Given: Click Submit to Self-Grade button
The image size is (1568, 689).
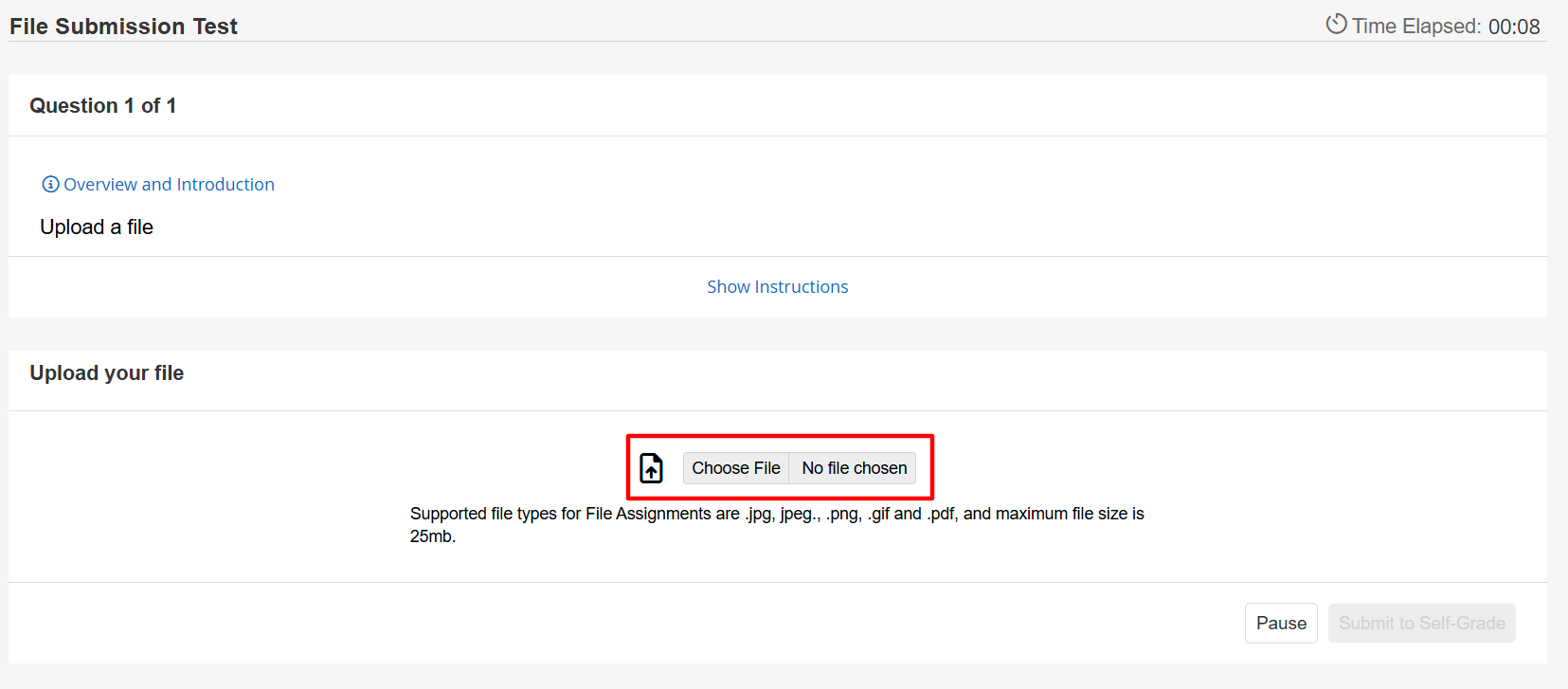Looking at the screenshot, I should 1421,624.
